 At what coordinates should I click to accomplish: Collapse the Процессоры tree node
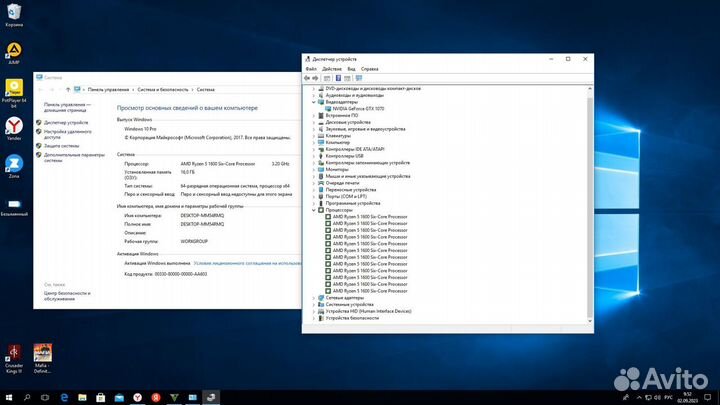tap(315, 210)
